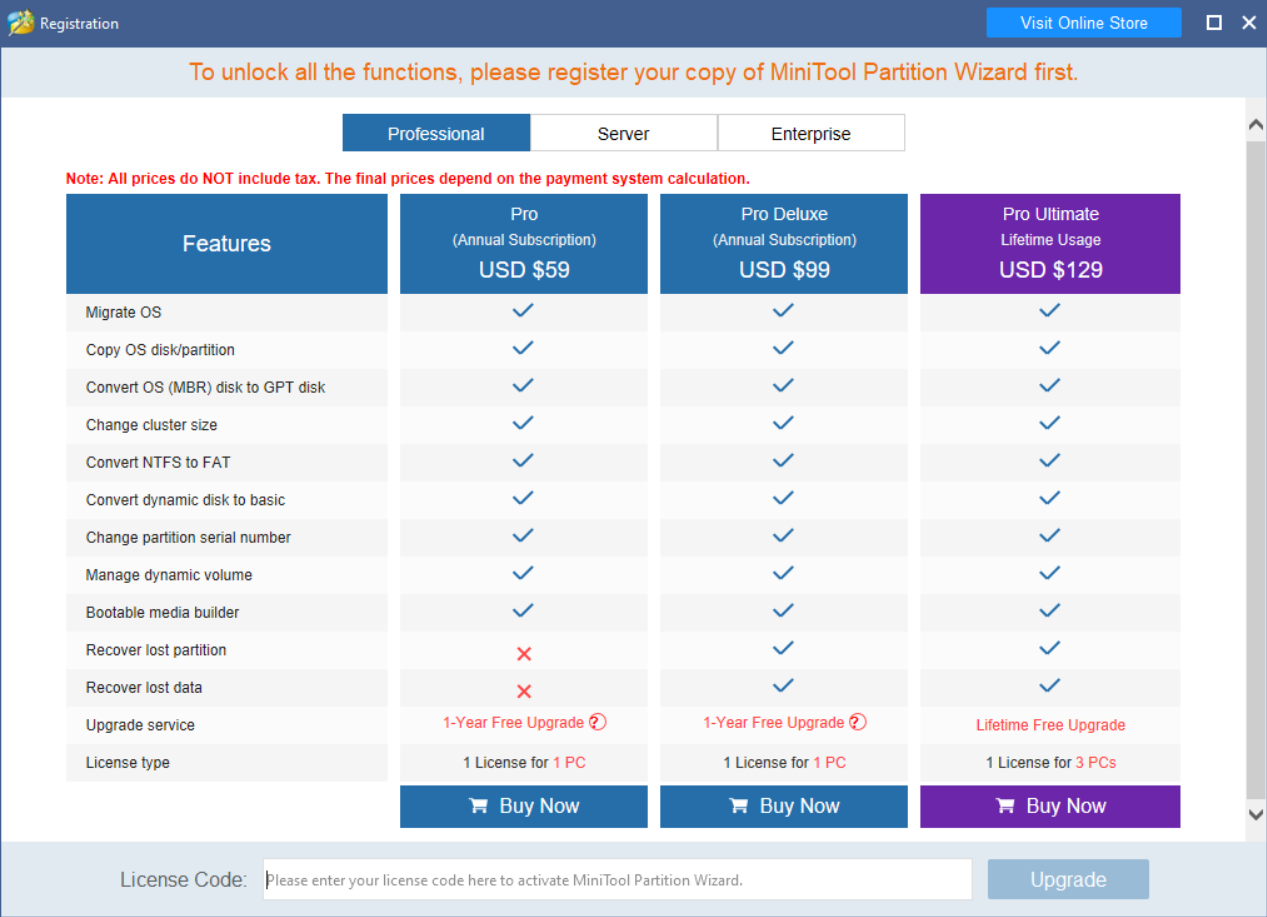Maximize the Registration window

(x=1214, y=23)
